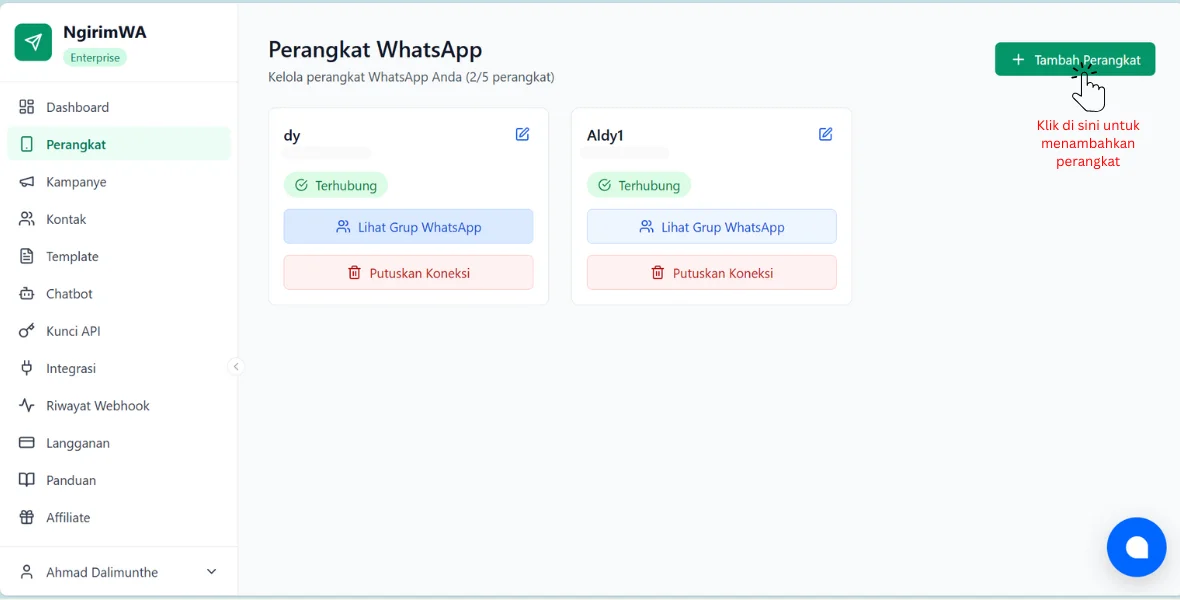The height and width of the screenshot is (600, 1180).
Task: Open the Kontak section
Action: pos(119,219)
